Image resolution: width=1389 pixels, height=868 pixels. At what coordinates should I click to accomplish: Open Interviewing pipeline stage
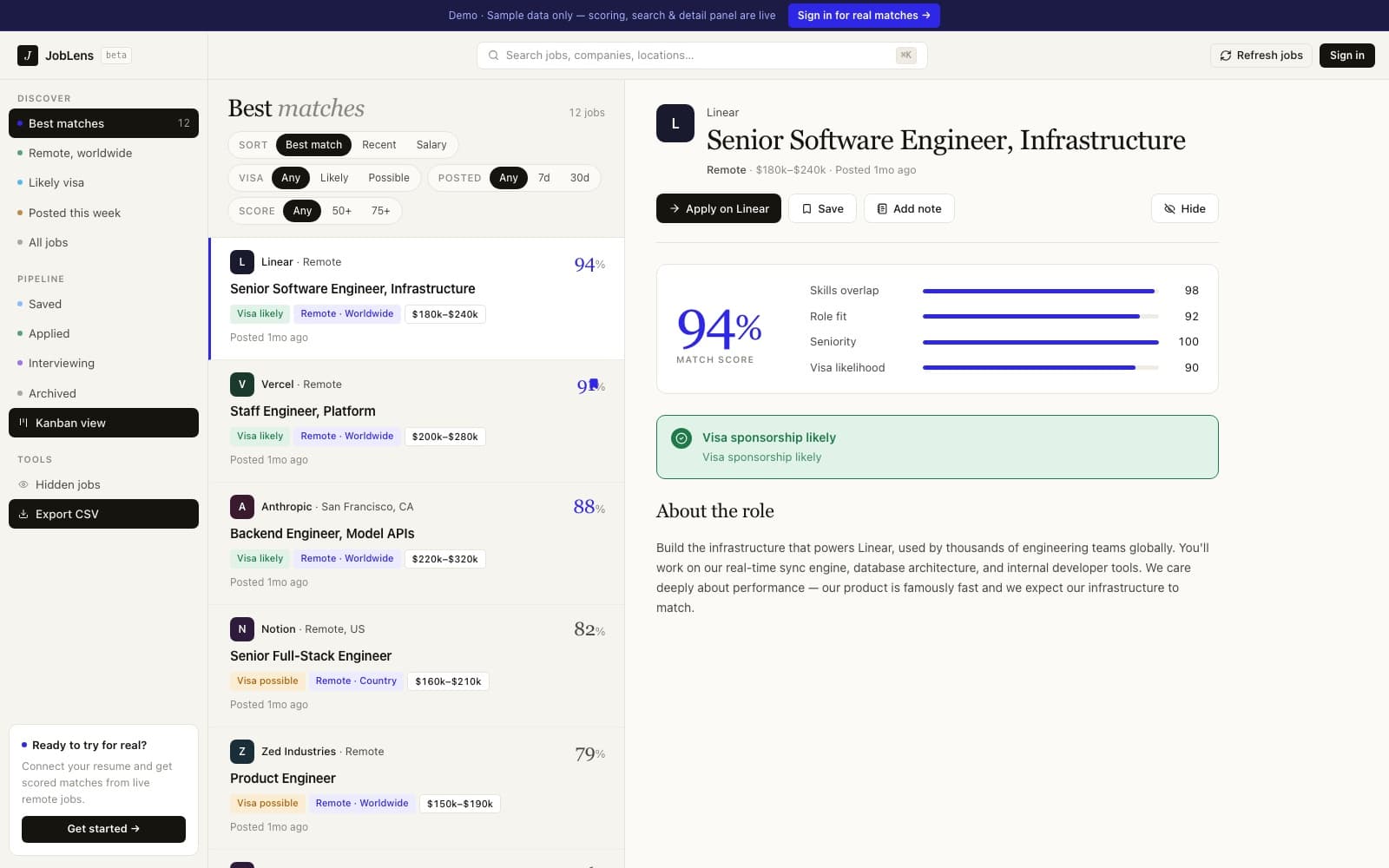pyautogui.click(x=103, y=363)
